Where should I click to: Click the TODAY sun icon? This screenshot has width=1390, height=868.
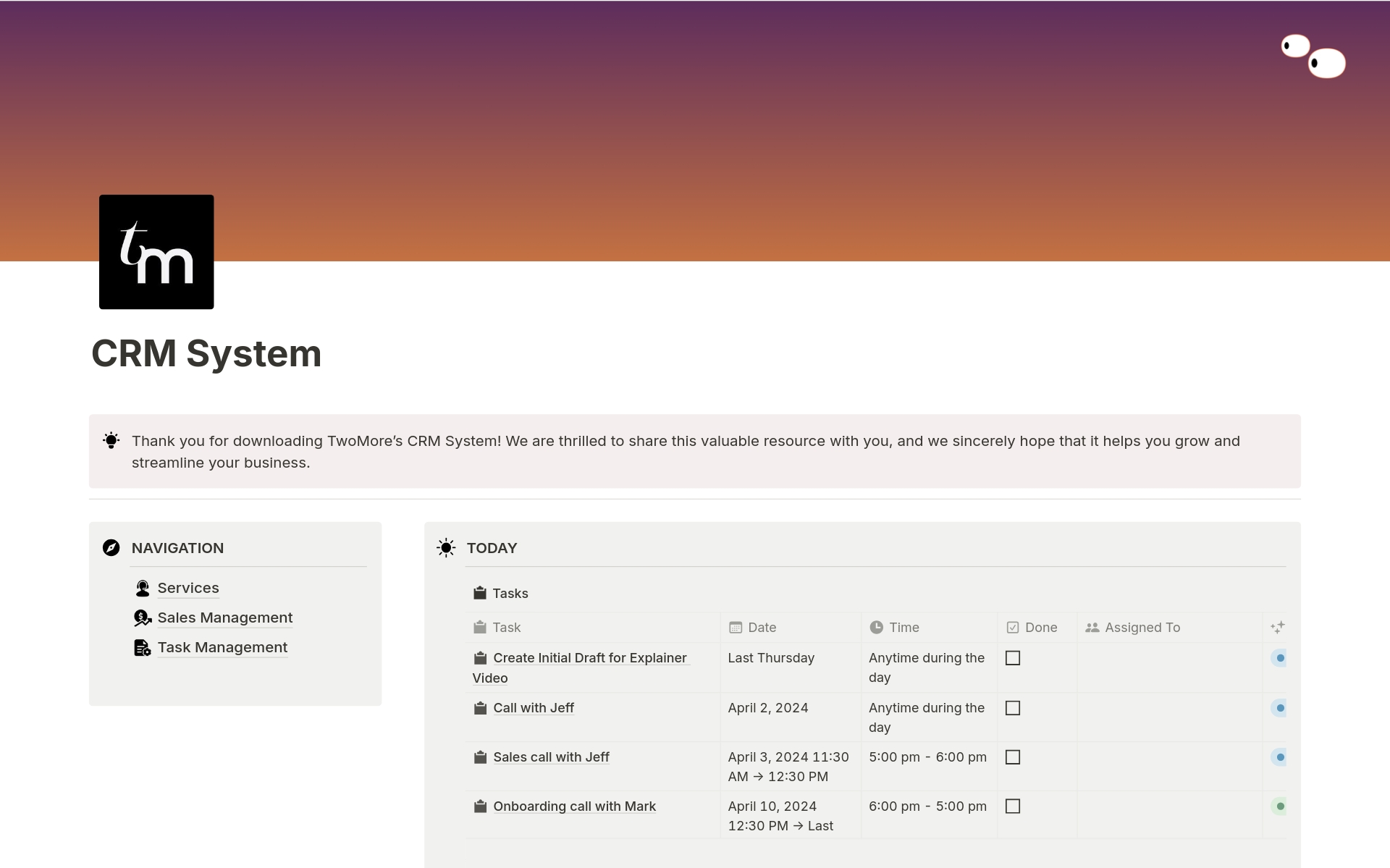[x=445, y=547]
